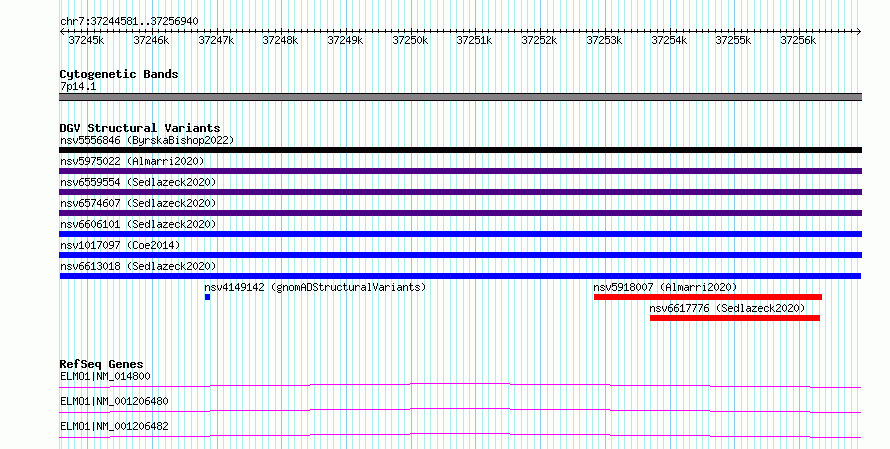
Task: Select the 7p14.1 band label
Action: click(78, 87)
